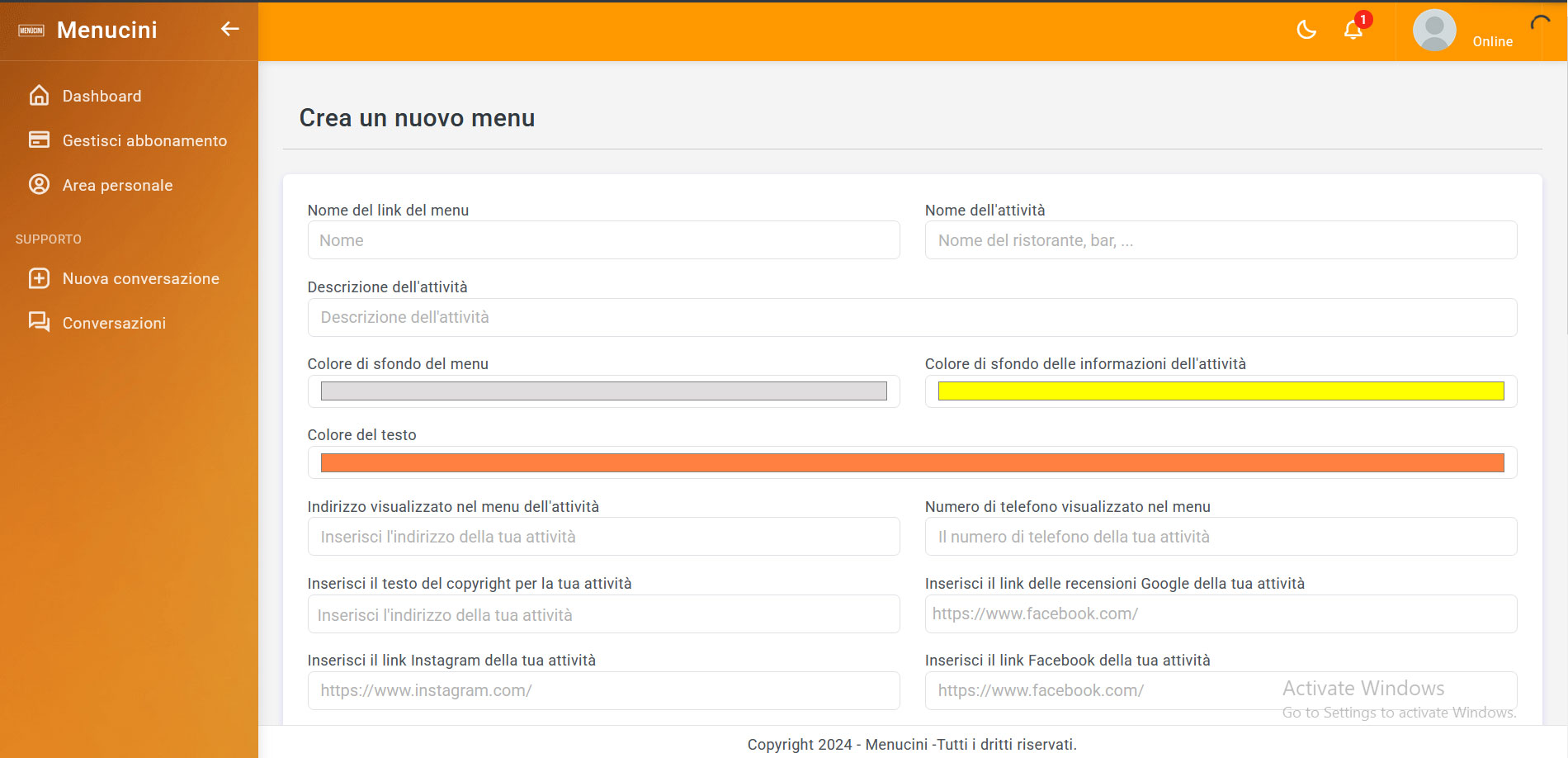Viewport: 1568px width, 758px height.
Task: Click the Gestisci abbonamento card icon
Action: (39, 140)
